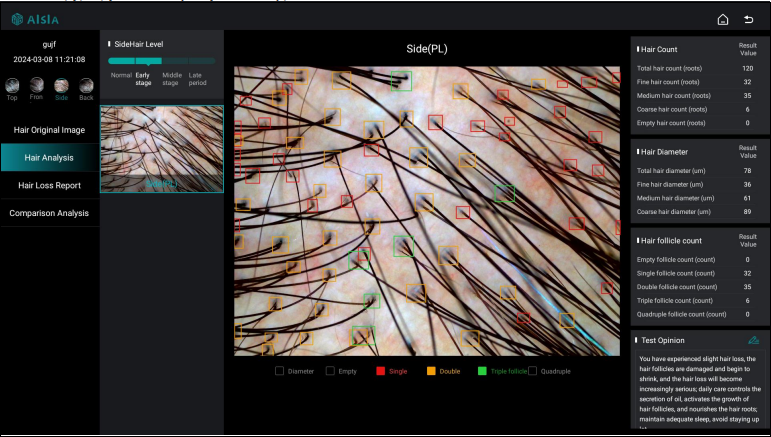Click the edit icon beside Test Opinion
771x437 pixels.
(x=753, y=340)
